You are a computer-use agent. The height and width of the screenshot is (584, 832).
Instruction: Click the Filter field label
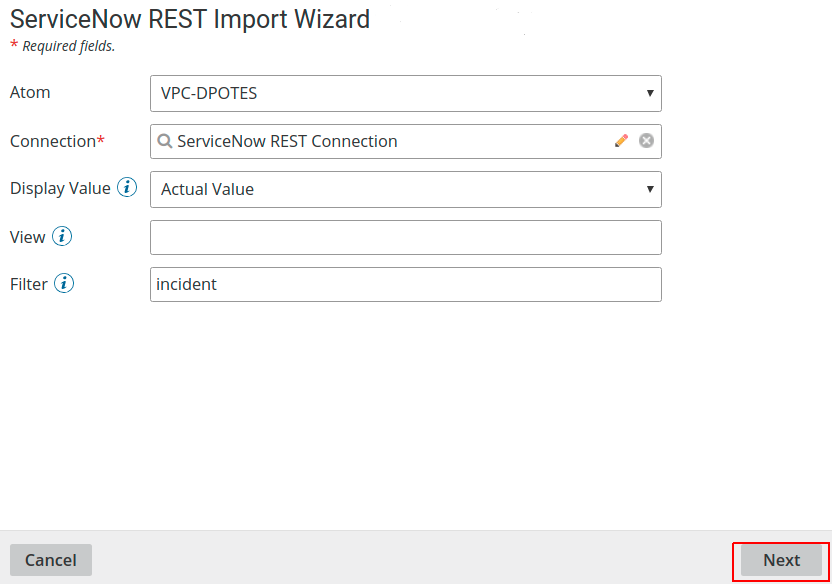pos(29,284)
